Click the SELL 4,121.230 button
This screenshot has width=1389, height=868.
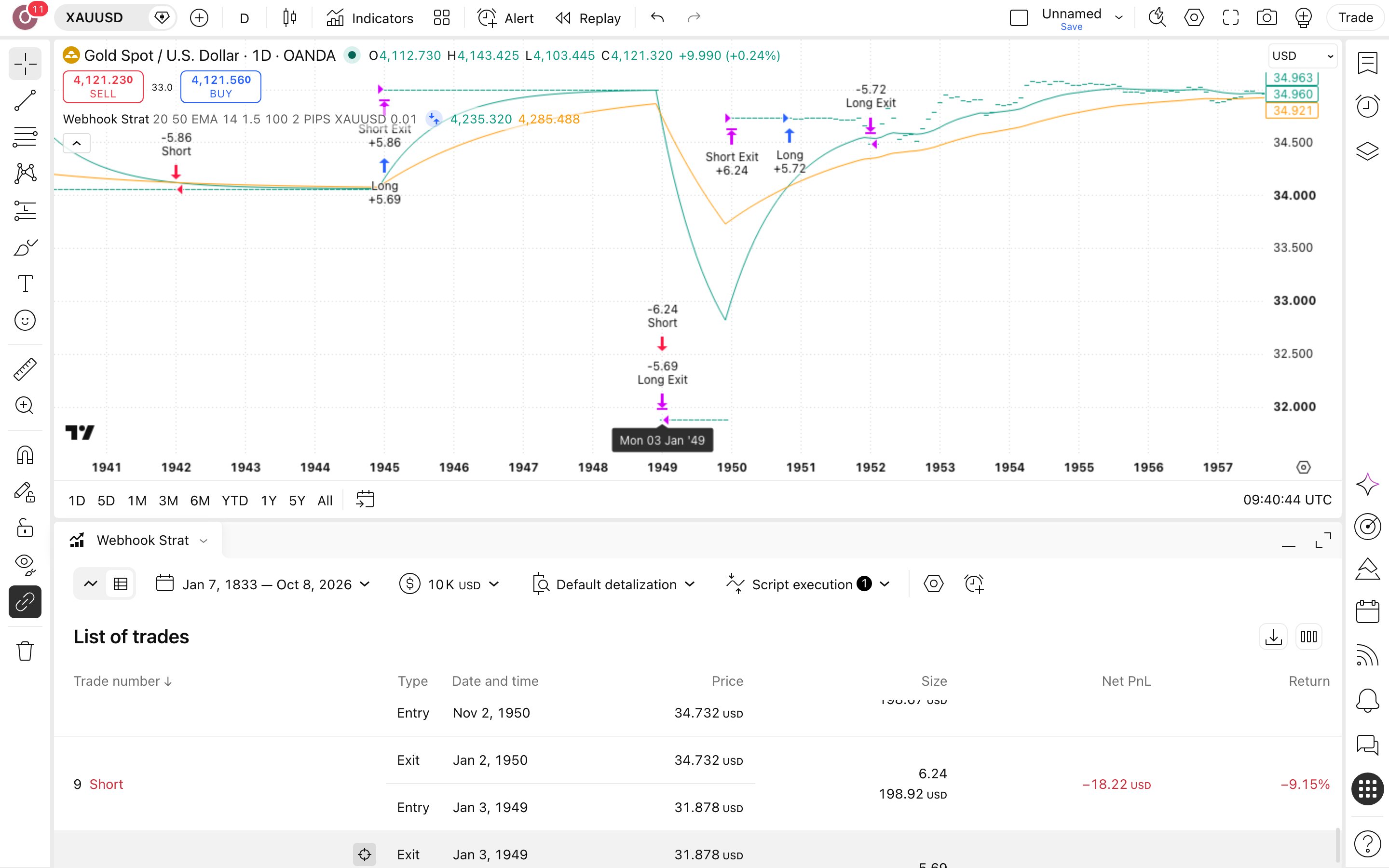(x=103, y=86)
